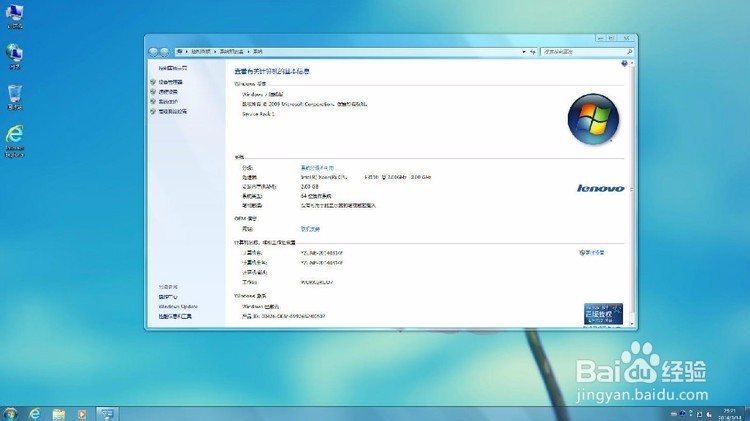750x421 pixels.
Task: Select the Recycle Bin desktop icon
Action: [15, 98]
